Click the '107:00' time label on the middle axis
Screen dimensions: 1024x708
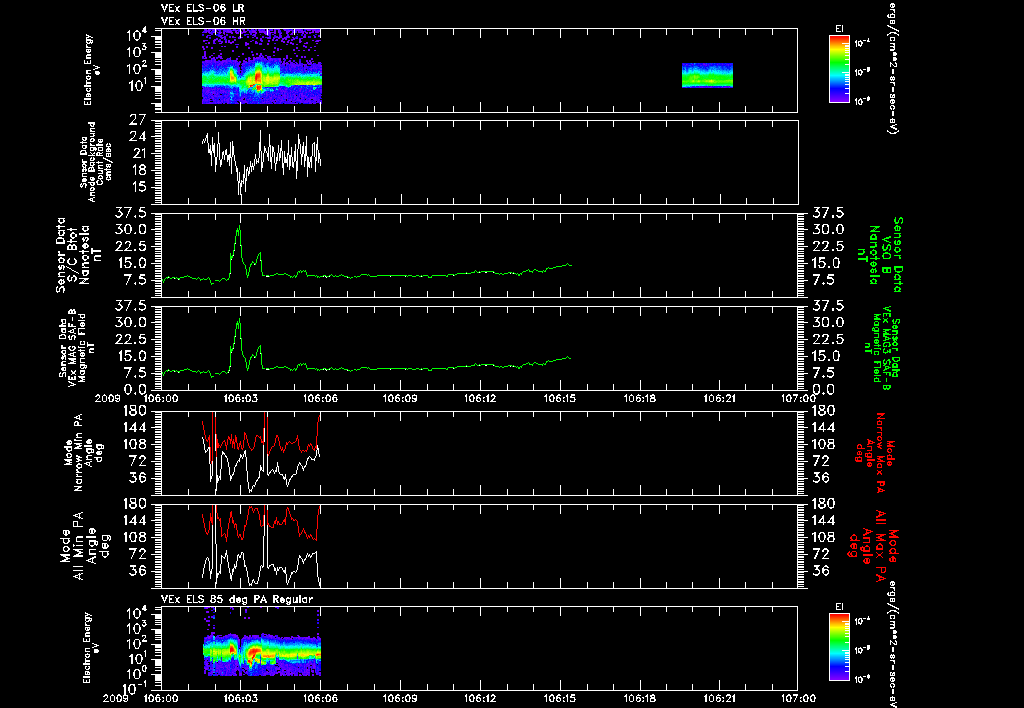(x=798, y=398)
